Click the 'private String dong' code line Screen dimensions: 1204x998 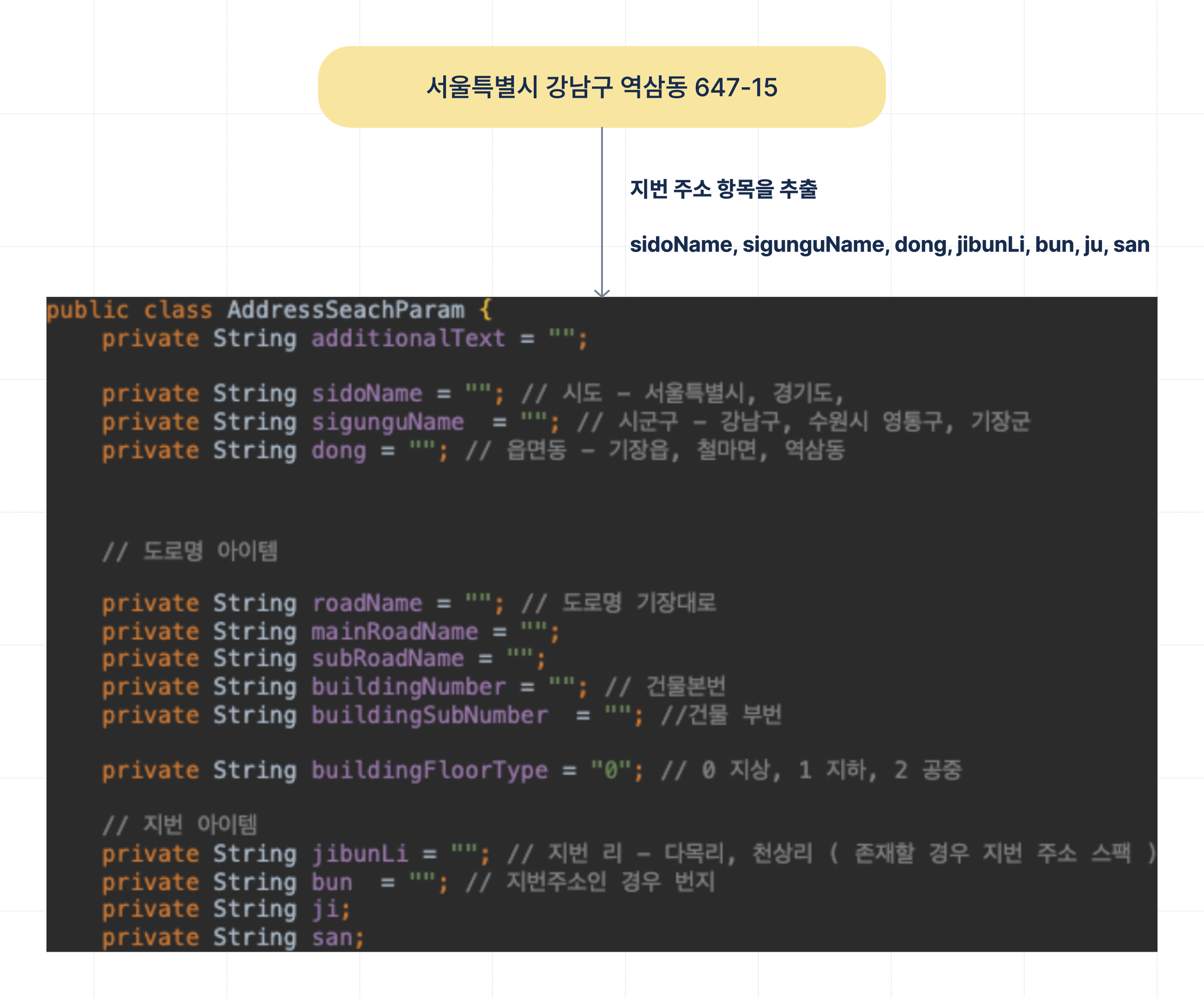pos(474,451)
